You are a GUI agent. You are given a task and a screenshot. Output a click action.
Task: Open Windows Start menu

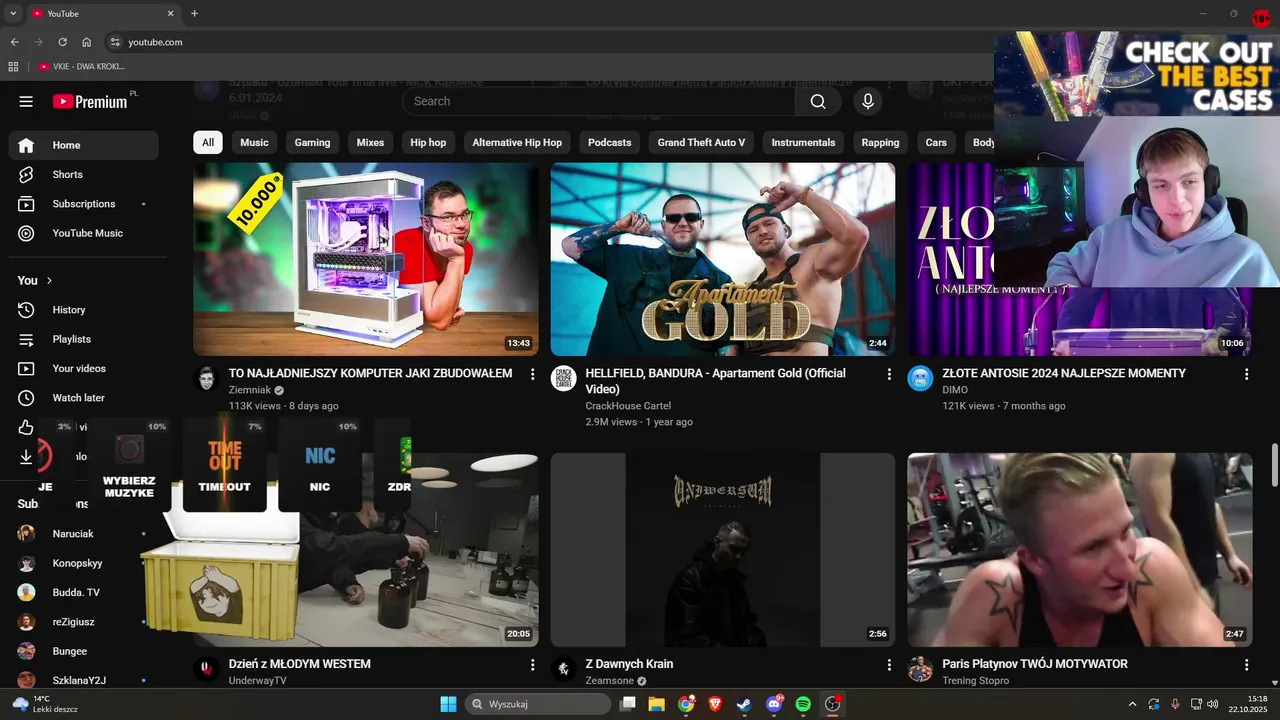pos(448,704)
